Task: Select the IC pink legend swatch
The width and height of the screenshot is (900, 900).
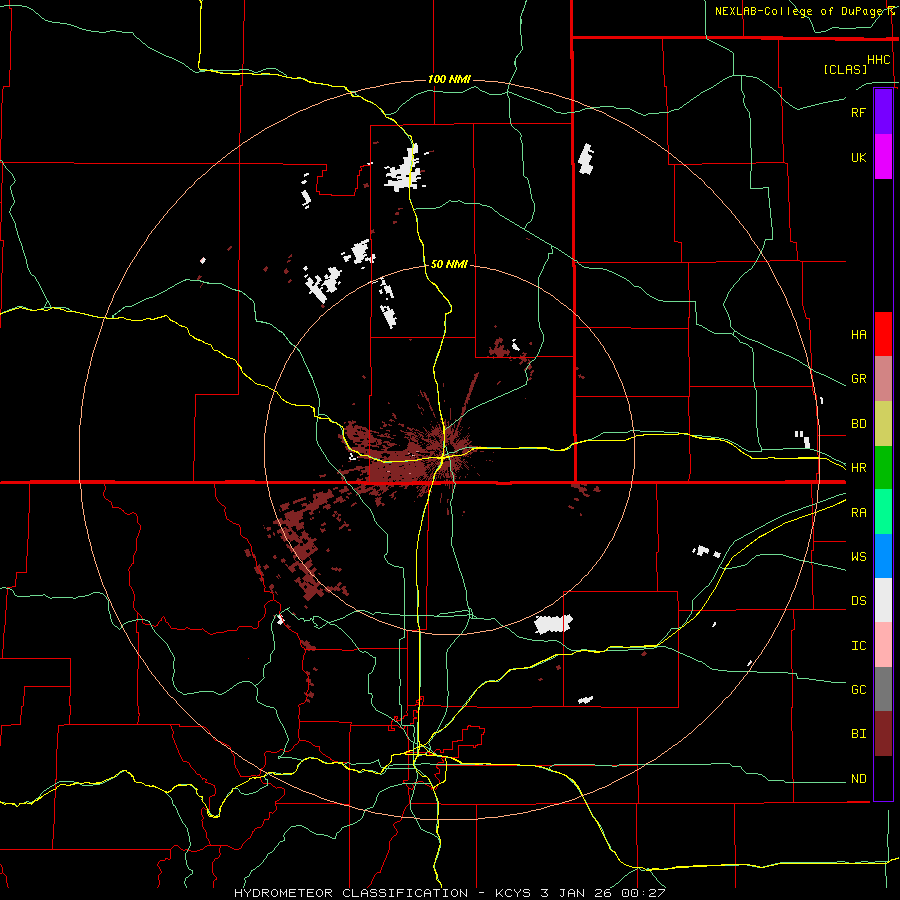Action: click(x=883, y=645)
